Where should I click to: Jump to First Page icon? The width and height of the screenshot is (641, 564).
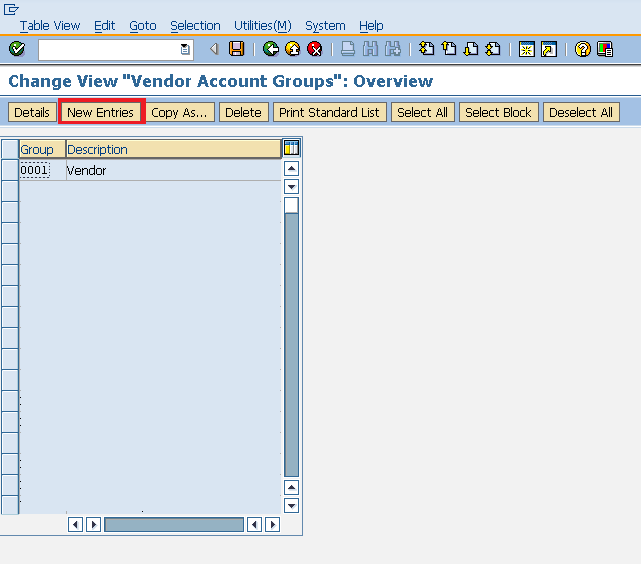426,49
